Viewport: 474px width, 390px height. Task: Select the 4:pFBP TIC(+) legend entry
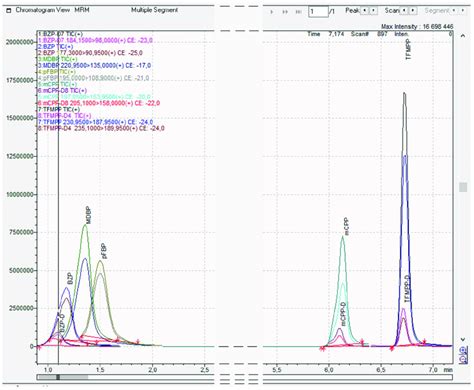57,72
